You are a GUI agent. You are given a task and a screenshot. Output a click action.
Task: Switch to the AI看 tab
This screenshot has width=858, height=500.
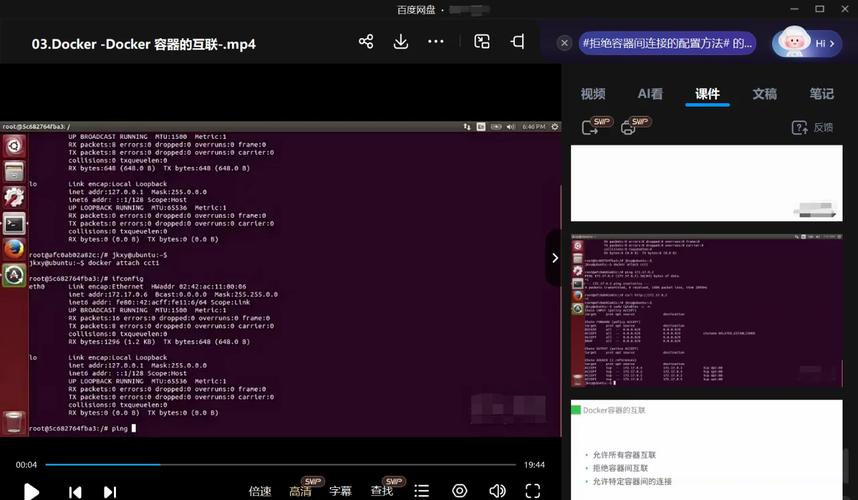pyautogui.click(x=650, y=94)
